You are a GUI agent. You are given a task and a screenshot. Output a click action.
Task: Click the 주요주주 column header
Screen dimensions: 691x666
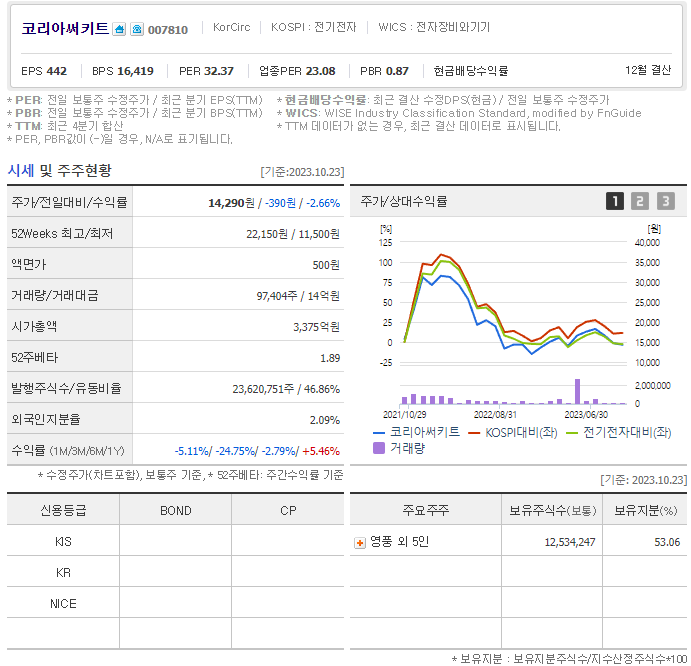coord(426,510)
